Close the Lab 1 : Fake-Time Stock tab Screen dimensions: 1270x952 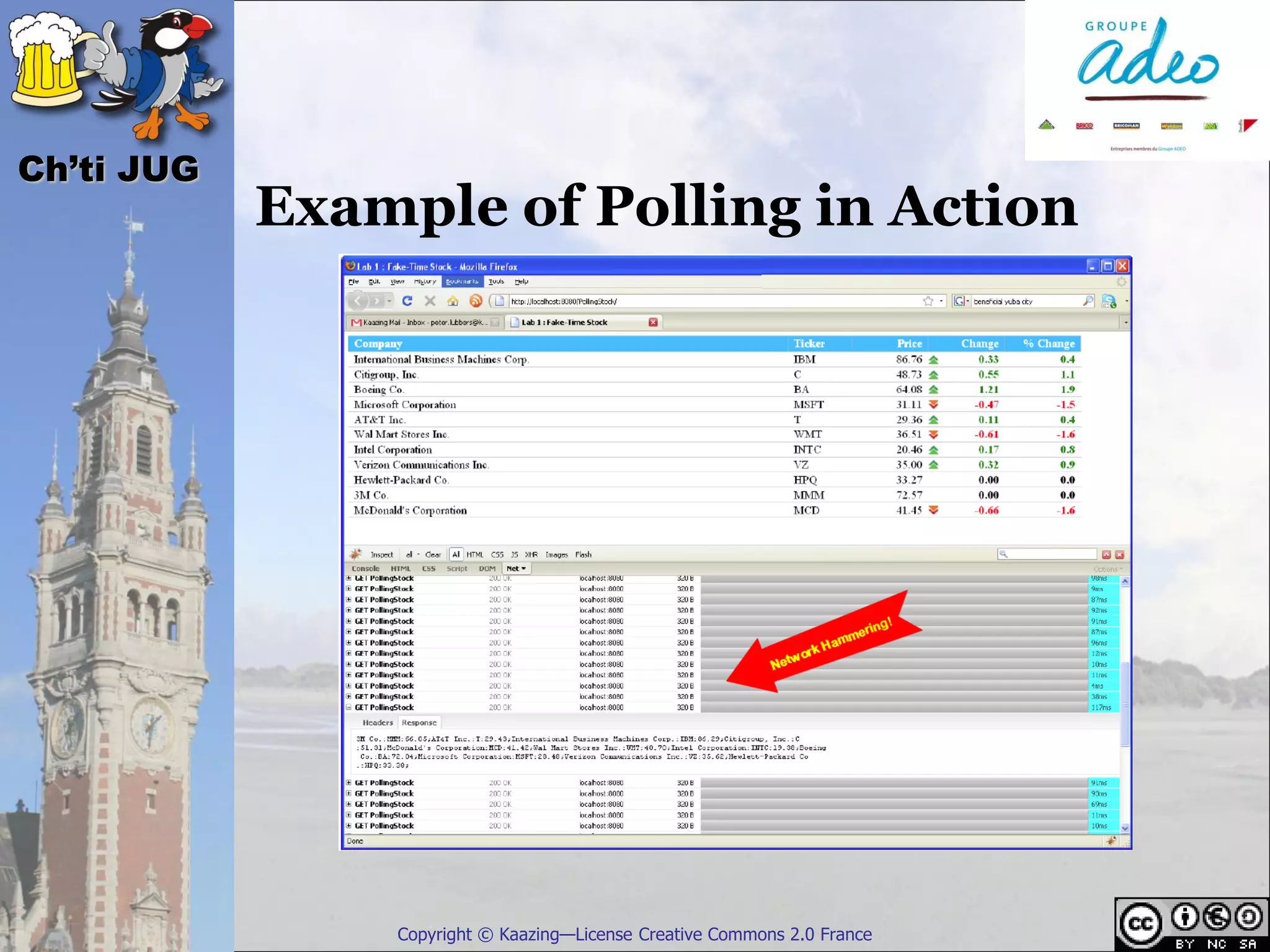tap(653, 322)
